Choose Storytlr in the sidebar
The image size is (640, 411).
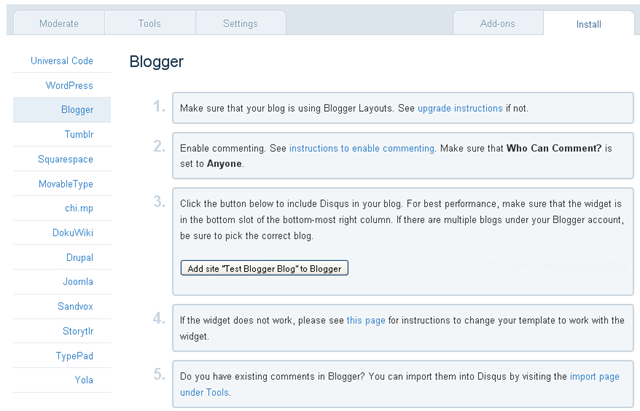pyautogui.click(x=78, y=331)
